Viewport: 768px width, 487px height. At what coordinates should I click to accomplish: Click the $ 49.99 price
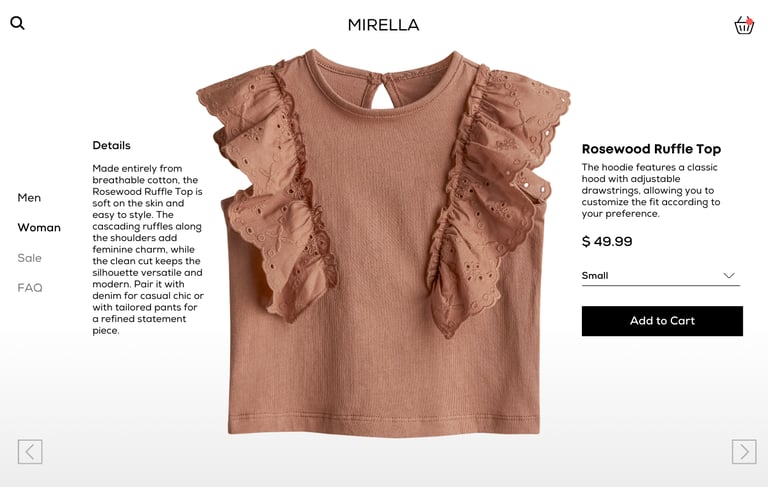pos(607,242)
